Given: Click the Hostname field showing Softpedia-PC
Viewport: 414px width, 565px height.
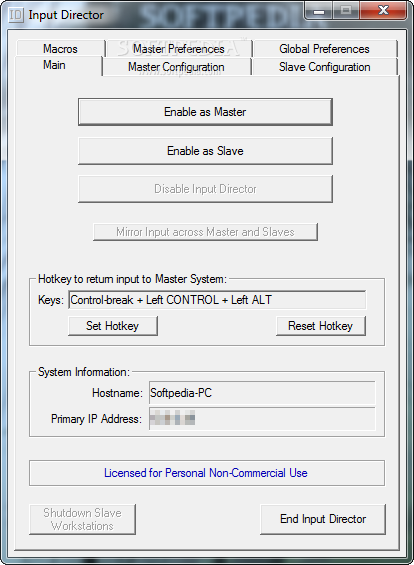Looking at the screenshot, I should [262, 393].
